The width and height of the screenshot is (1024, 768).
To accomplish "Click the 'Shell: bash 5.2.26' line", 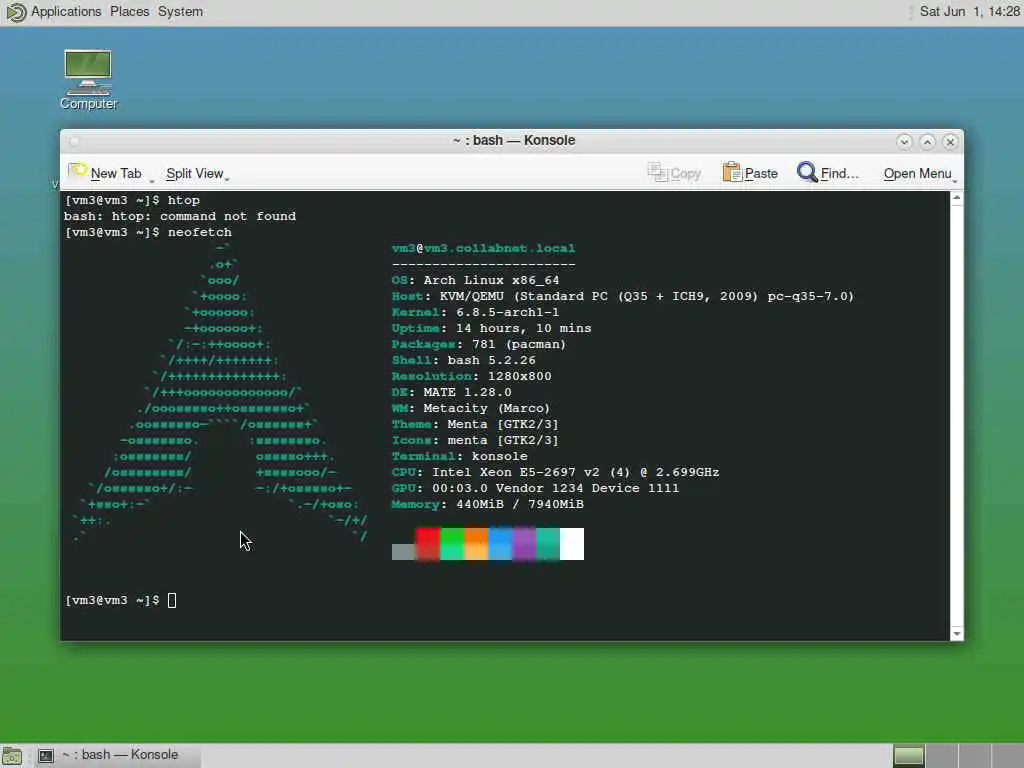I will (464, 360).
